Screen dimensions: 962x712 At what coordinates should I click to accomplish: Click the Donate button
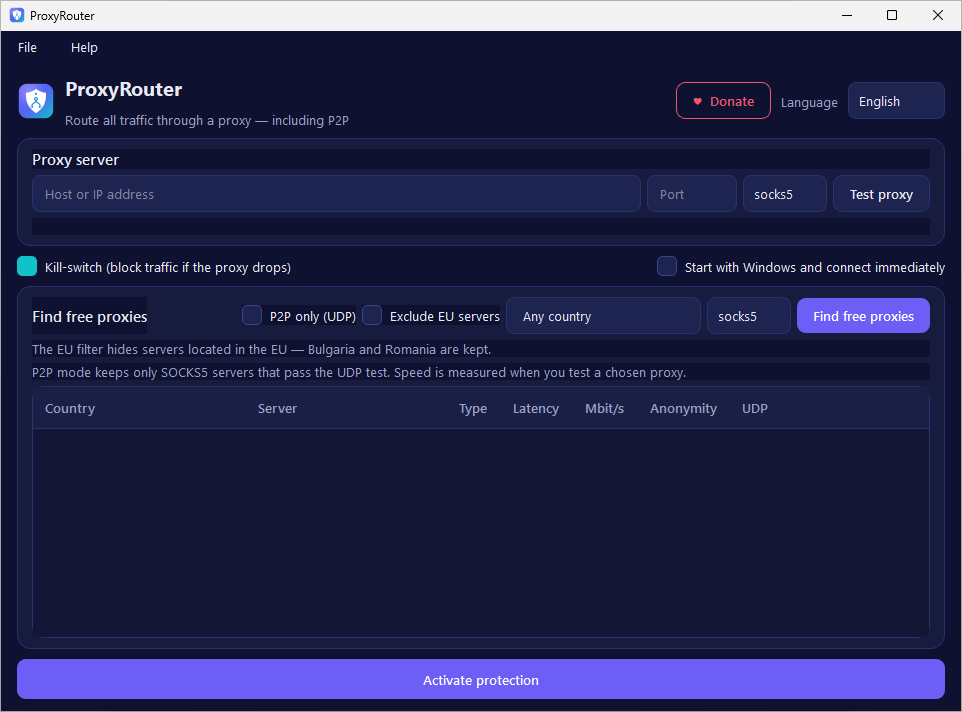click(x=723, y=101)
